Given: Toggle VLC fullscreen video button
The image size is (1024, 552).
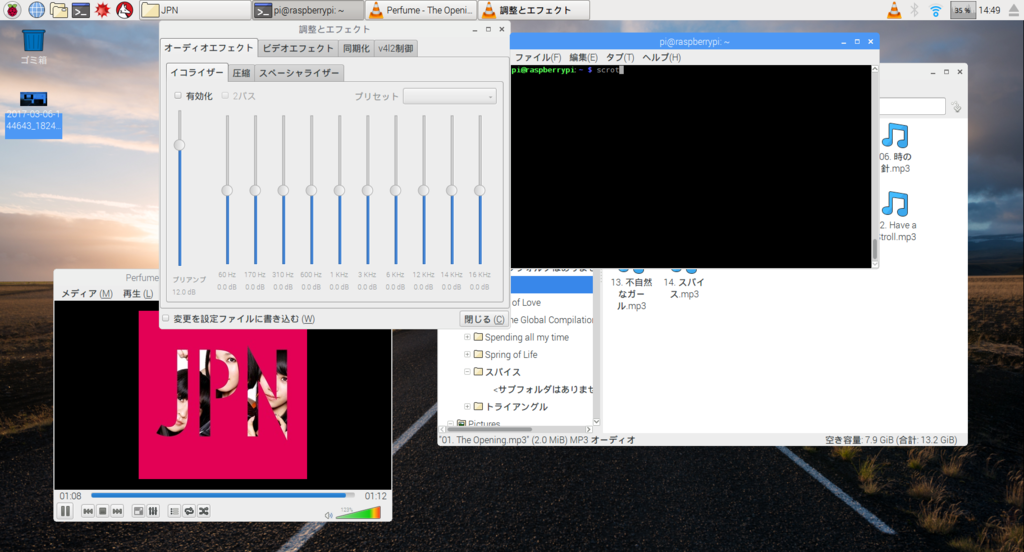Looking at the screenshot, I should point(138,511).
